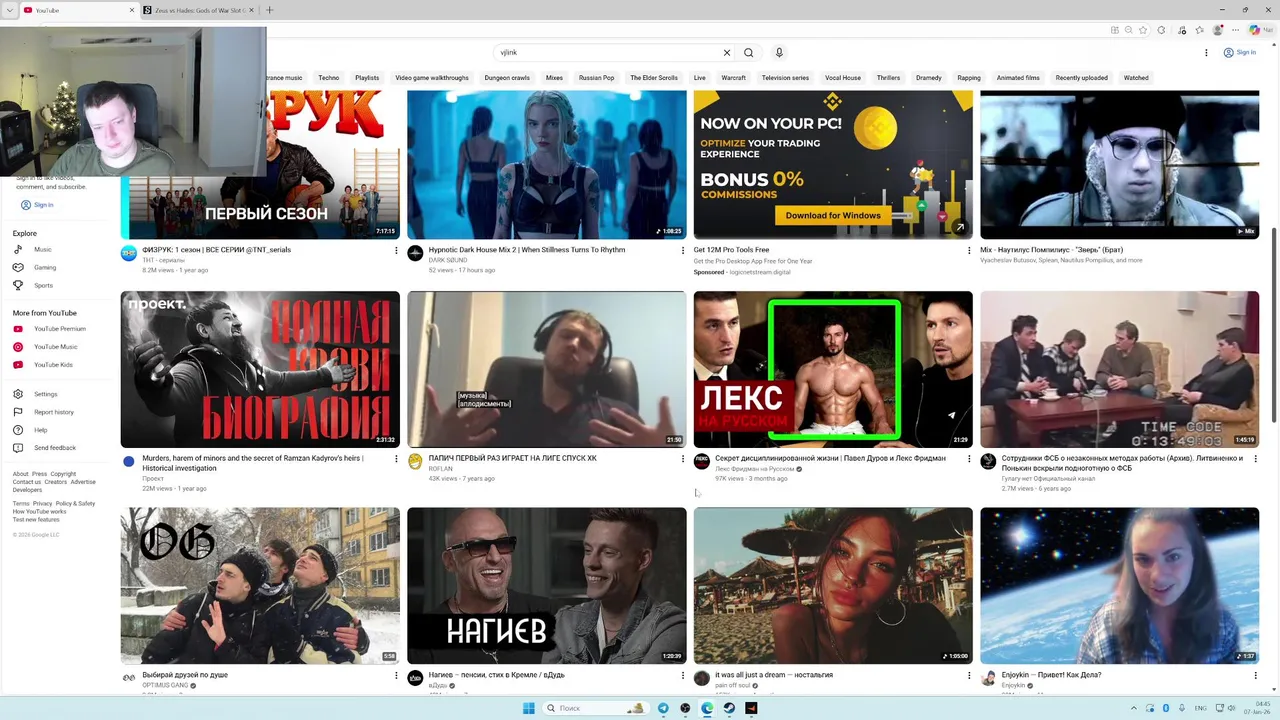This screenshot has width=1280, height=720.
Task: Select the Watched filter chip
Action: tap(1136, 77)
